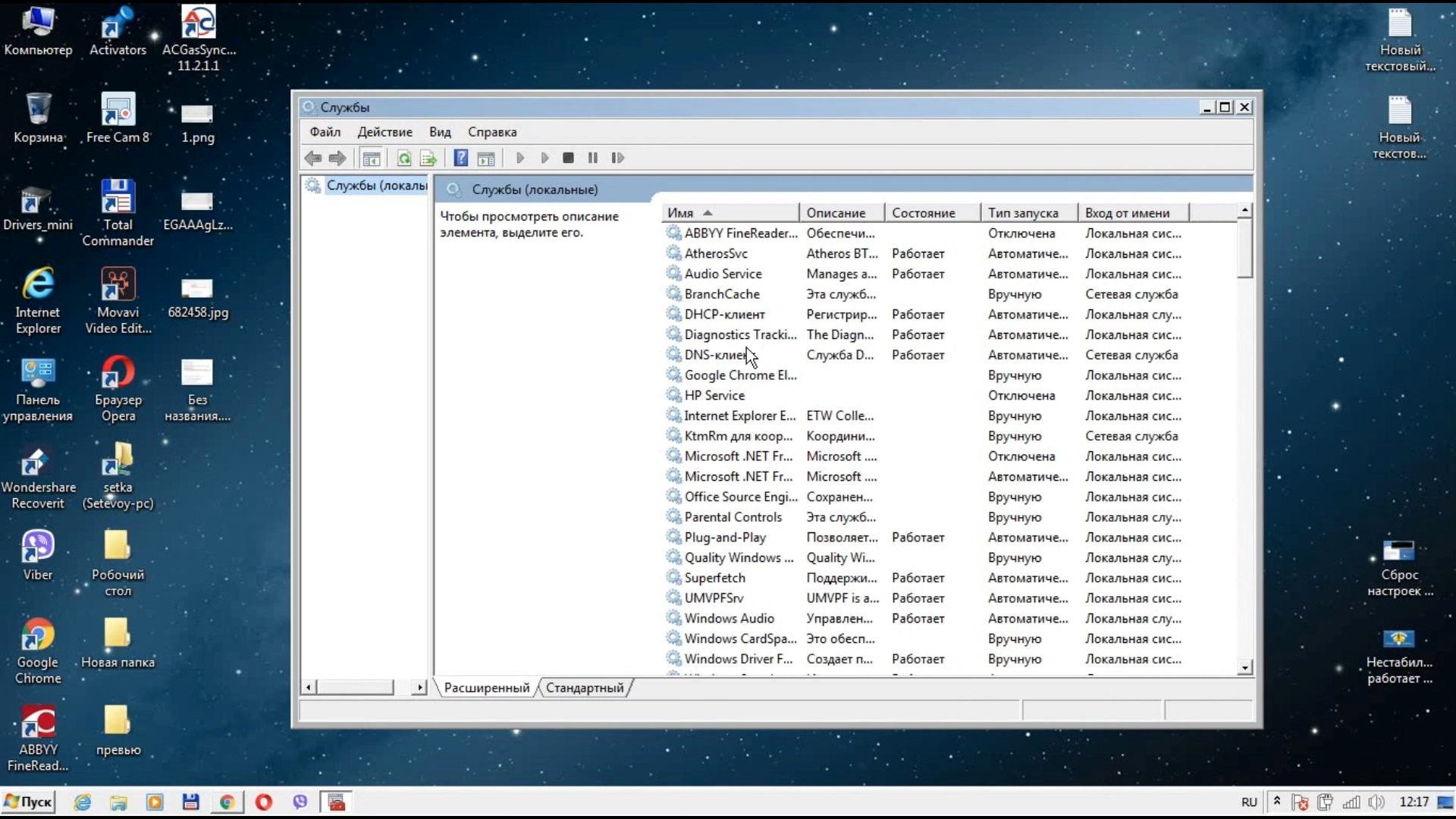Click the Back arrow in toolbar
The height and width of the screenshot is (819, 1456).
[x=312, y=158]
